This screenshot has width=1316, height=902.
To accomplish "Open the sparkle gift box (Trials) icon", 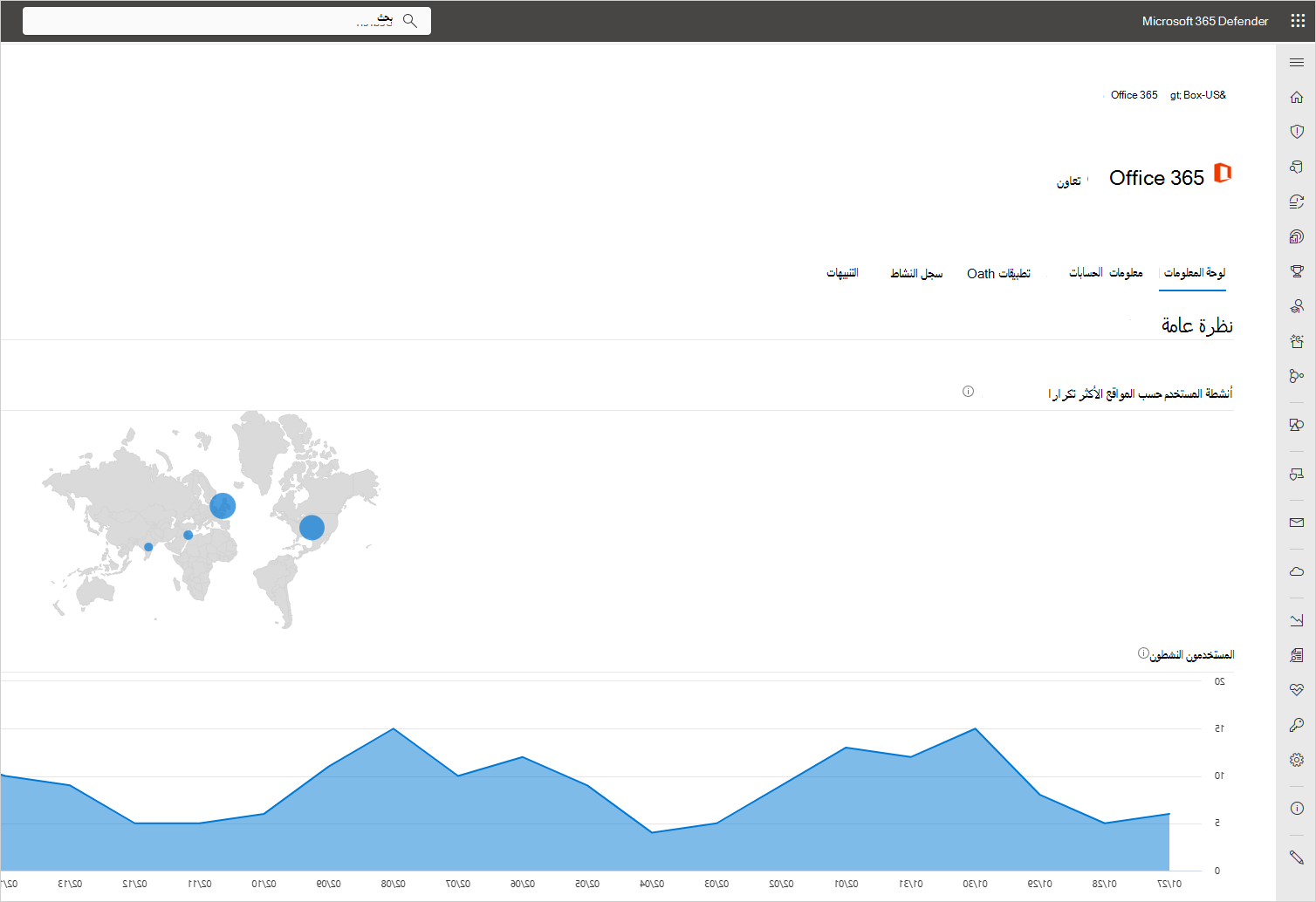I will pyautogui.click(x=1297, y=341).
